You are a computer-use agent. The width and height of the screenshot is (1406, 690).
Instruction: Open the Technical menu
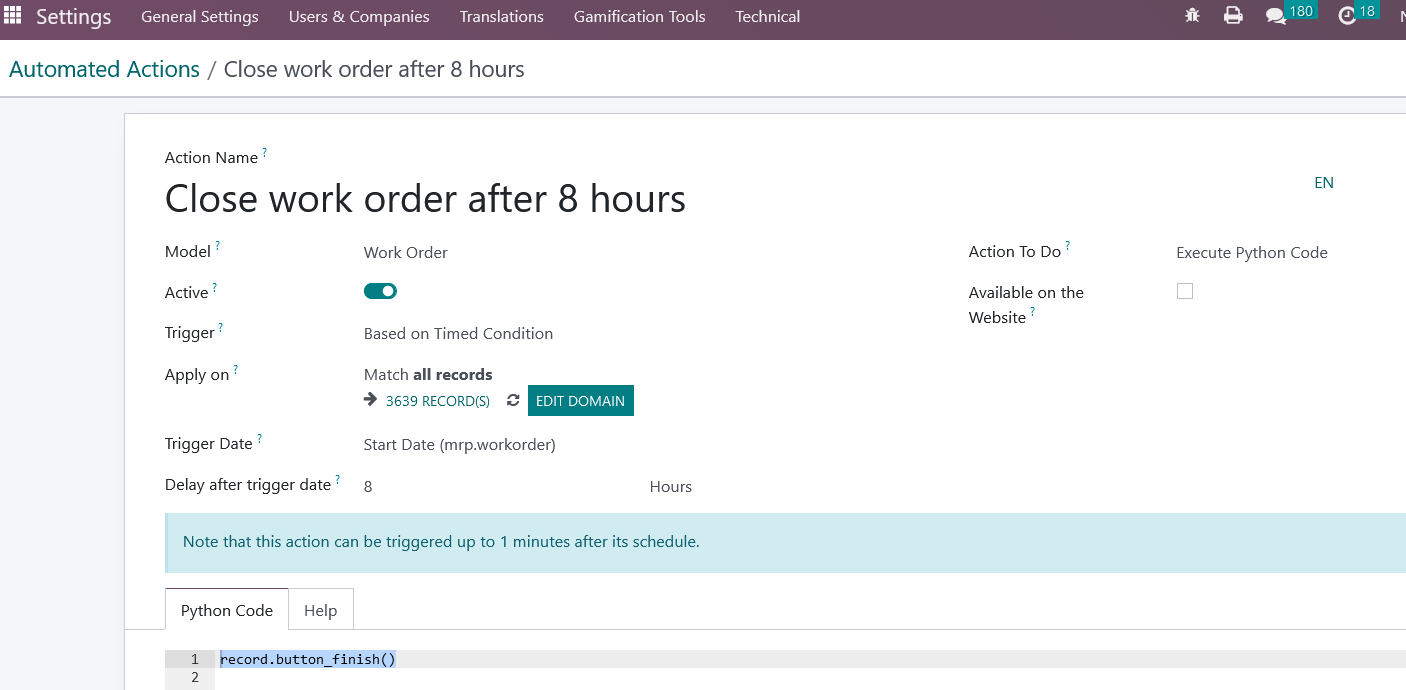[767, 17]
